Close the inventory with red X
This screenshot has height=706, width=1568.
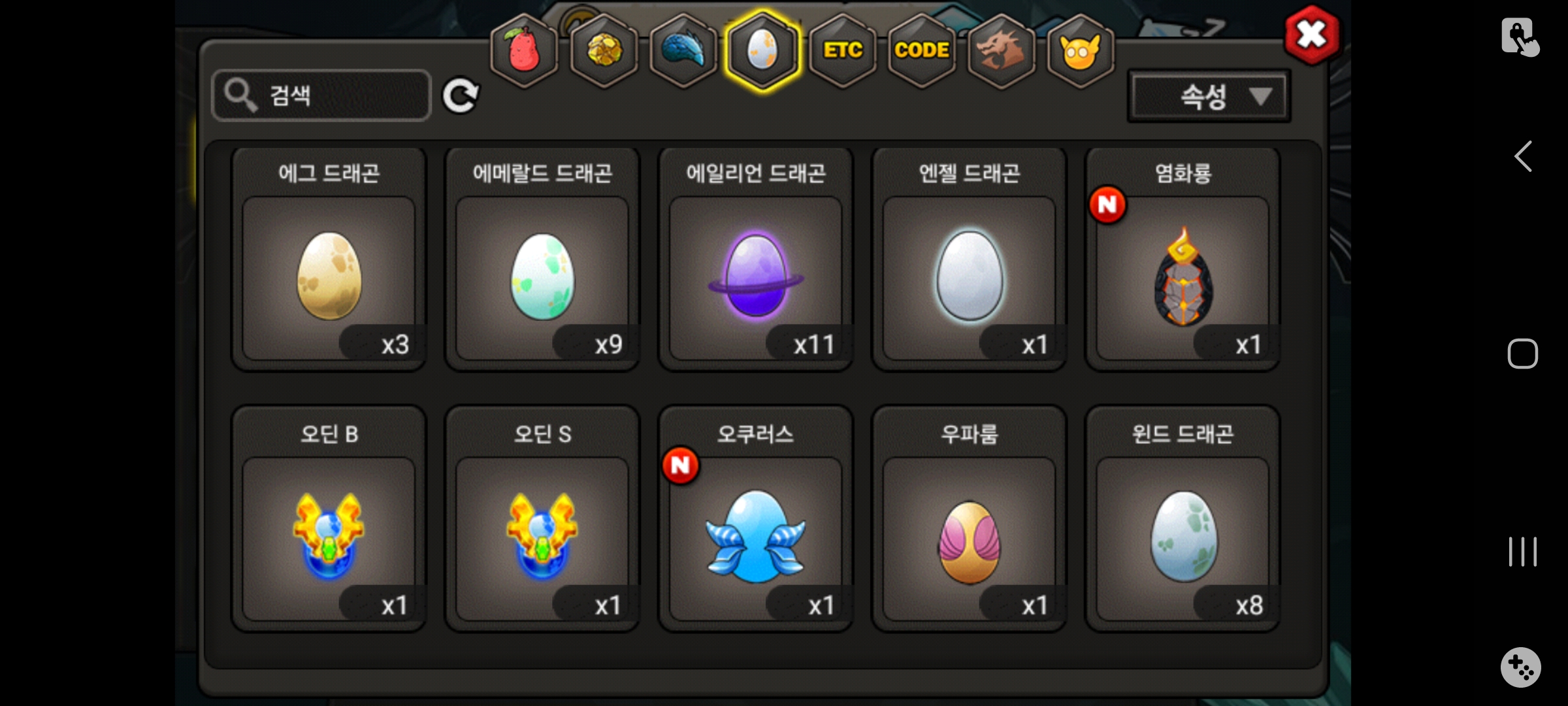[1312, 35]
